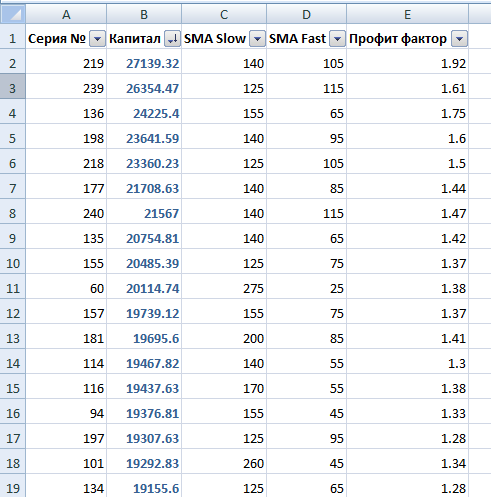Select column B header
The height and width of the screenshot is (497, 491).
coord(144,14)
